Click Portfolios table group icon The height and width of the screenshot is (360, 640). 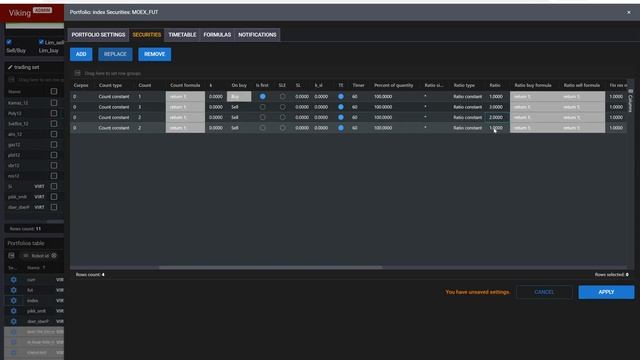[x=11, y=256]
